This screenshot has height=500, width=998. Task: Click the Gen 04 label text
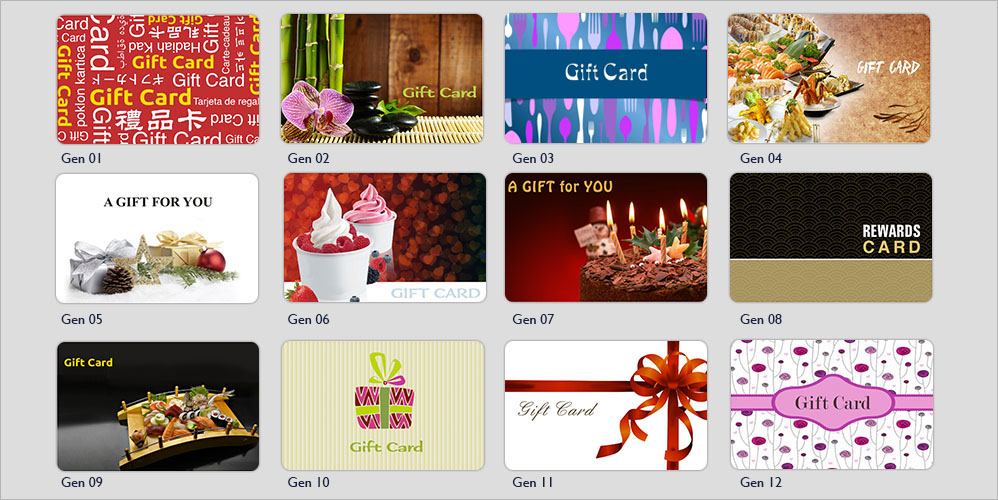pos(761,158)
